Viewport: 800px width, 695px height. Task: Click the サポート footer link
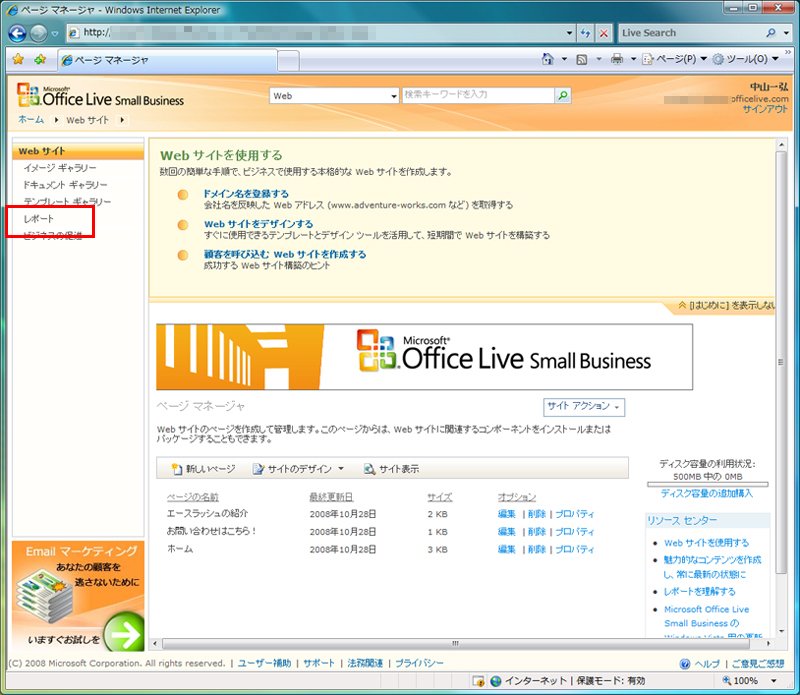[x=319, y=663]
